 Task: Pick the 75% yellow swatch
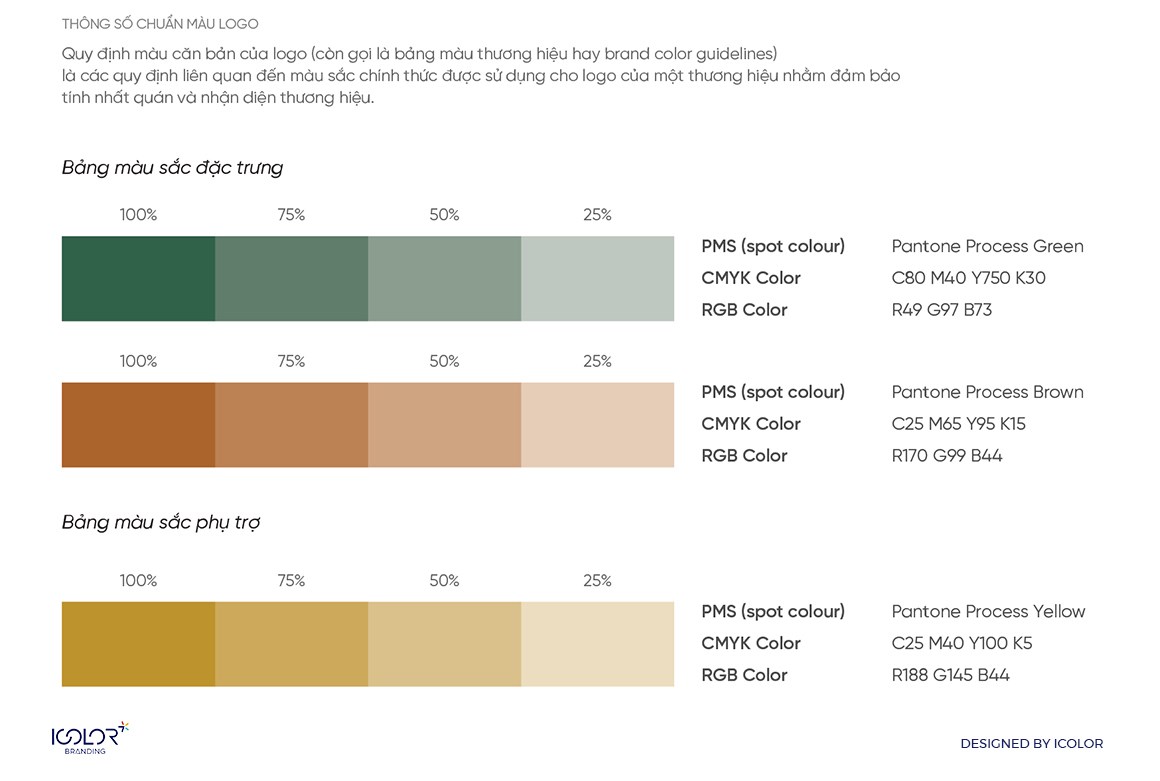tap(291, 644)
